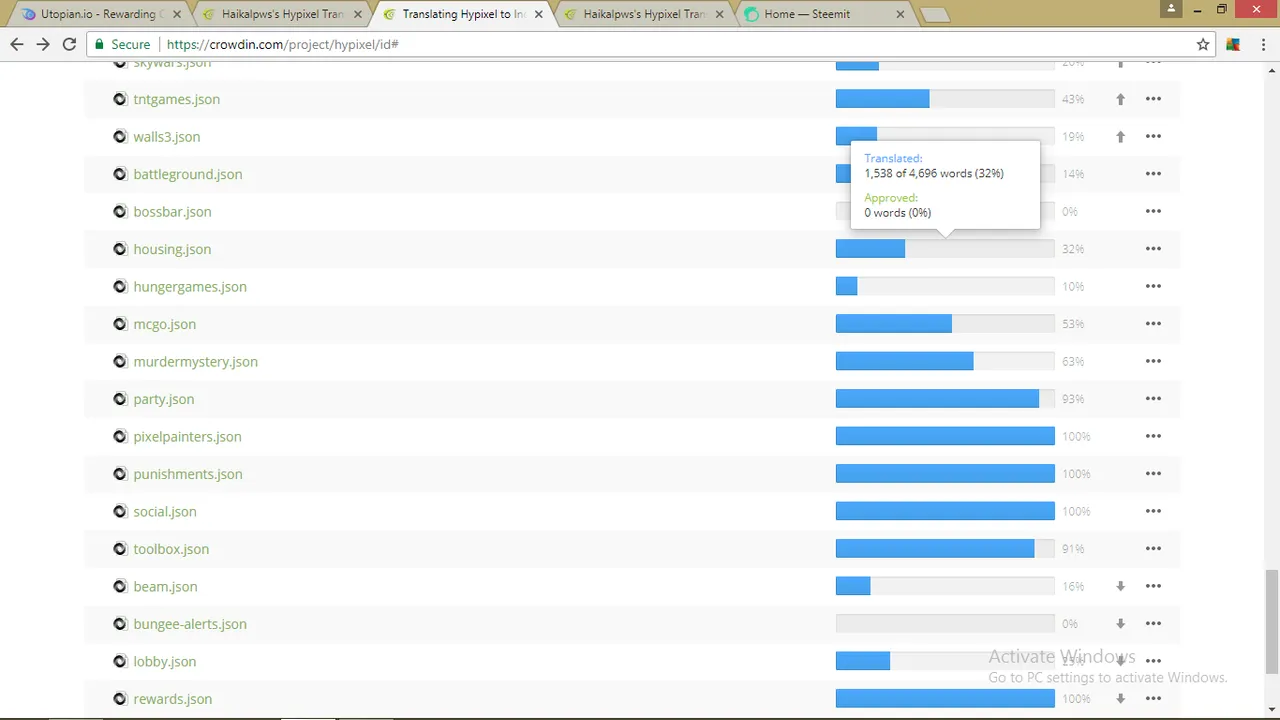Viewport: 1280px width, 720px height.
Task: Open battleground.json file
Action: [x=187, y=174]
